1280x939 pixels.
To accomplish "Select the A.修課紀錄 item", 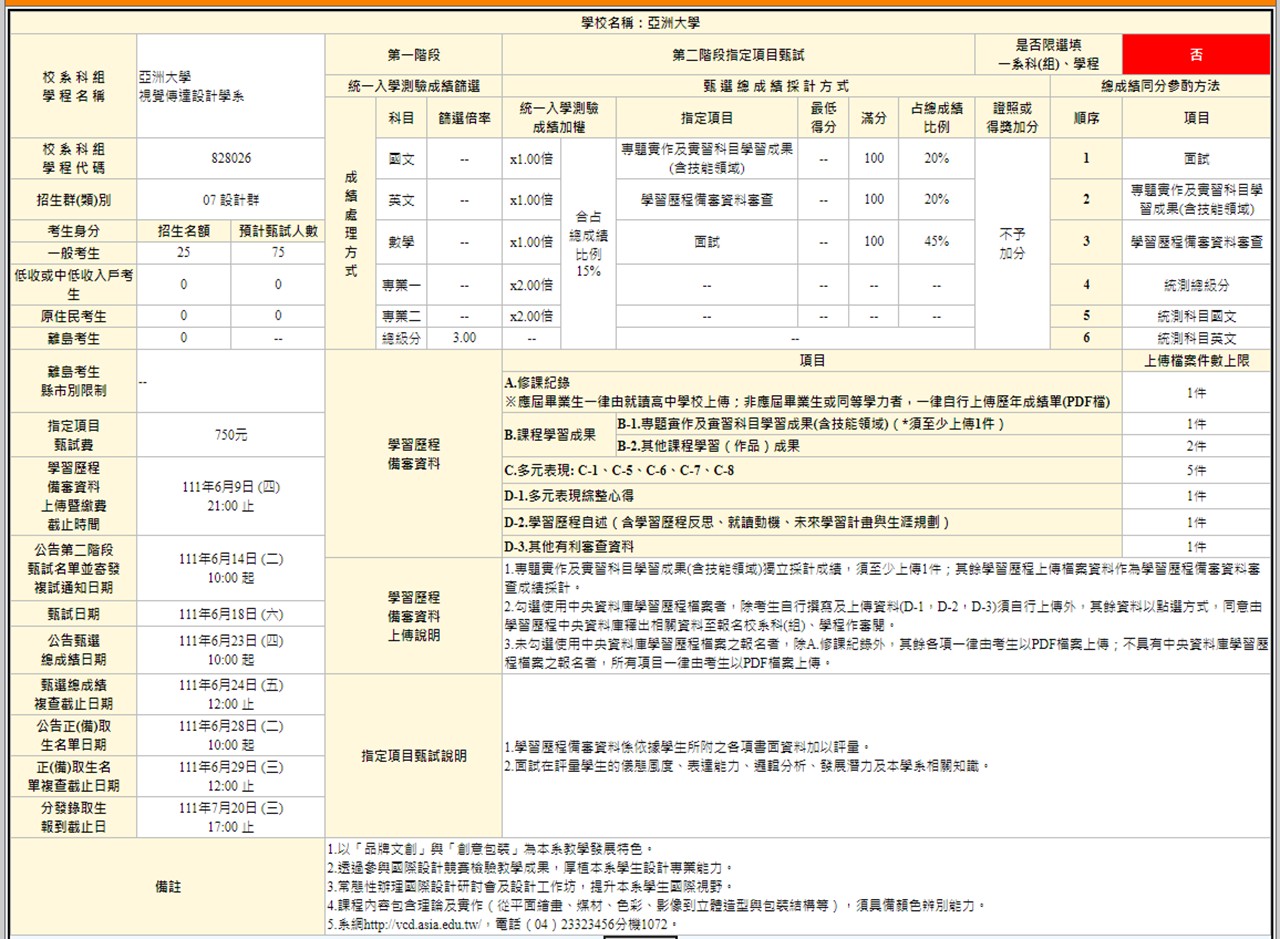I will pyautogui.click(x=812, y=392).
